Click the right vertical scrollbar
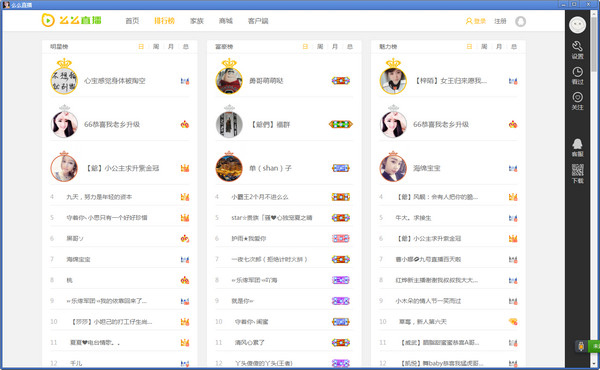This screenshot has height=370, width=600. [593, 189]
